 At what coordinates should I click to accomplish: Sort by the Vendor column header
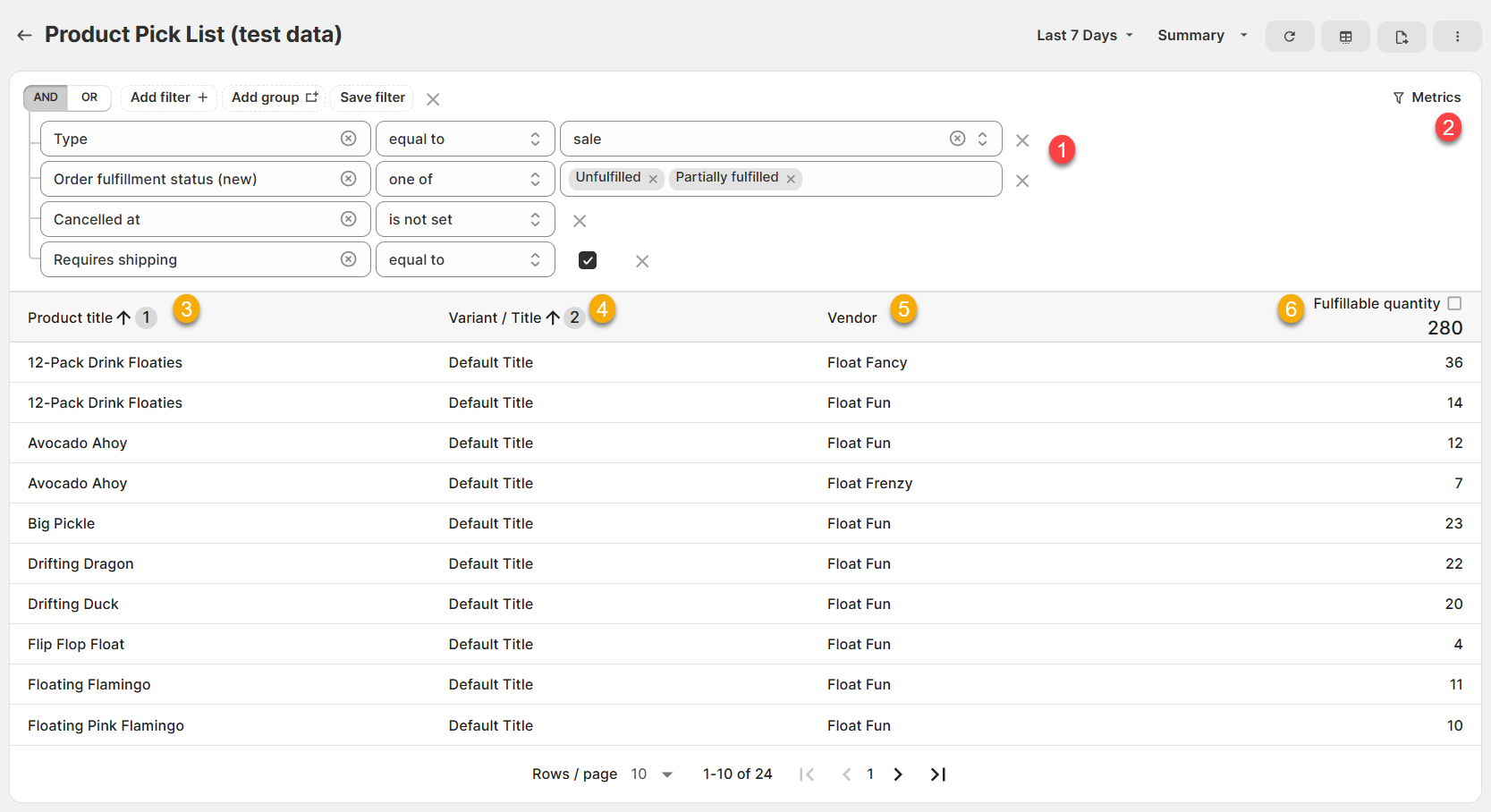pos(851,317)
